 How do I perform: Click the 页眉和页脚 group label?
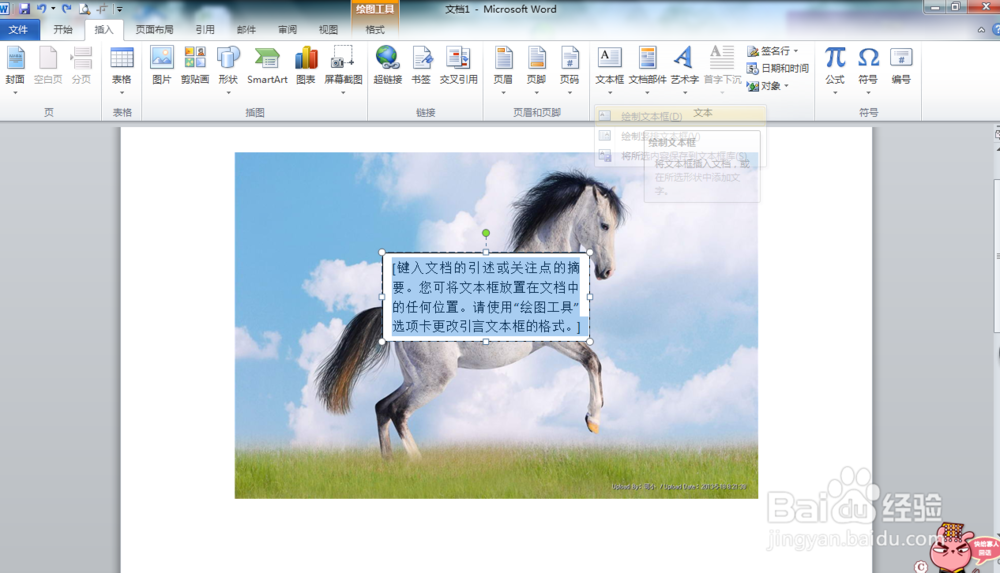(537, 112)
